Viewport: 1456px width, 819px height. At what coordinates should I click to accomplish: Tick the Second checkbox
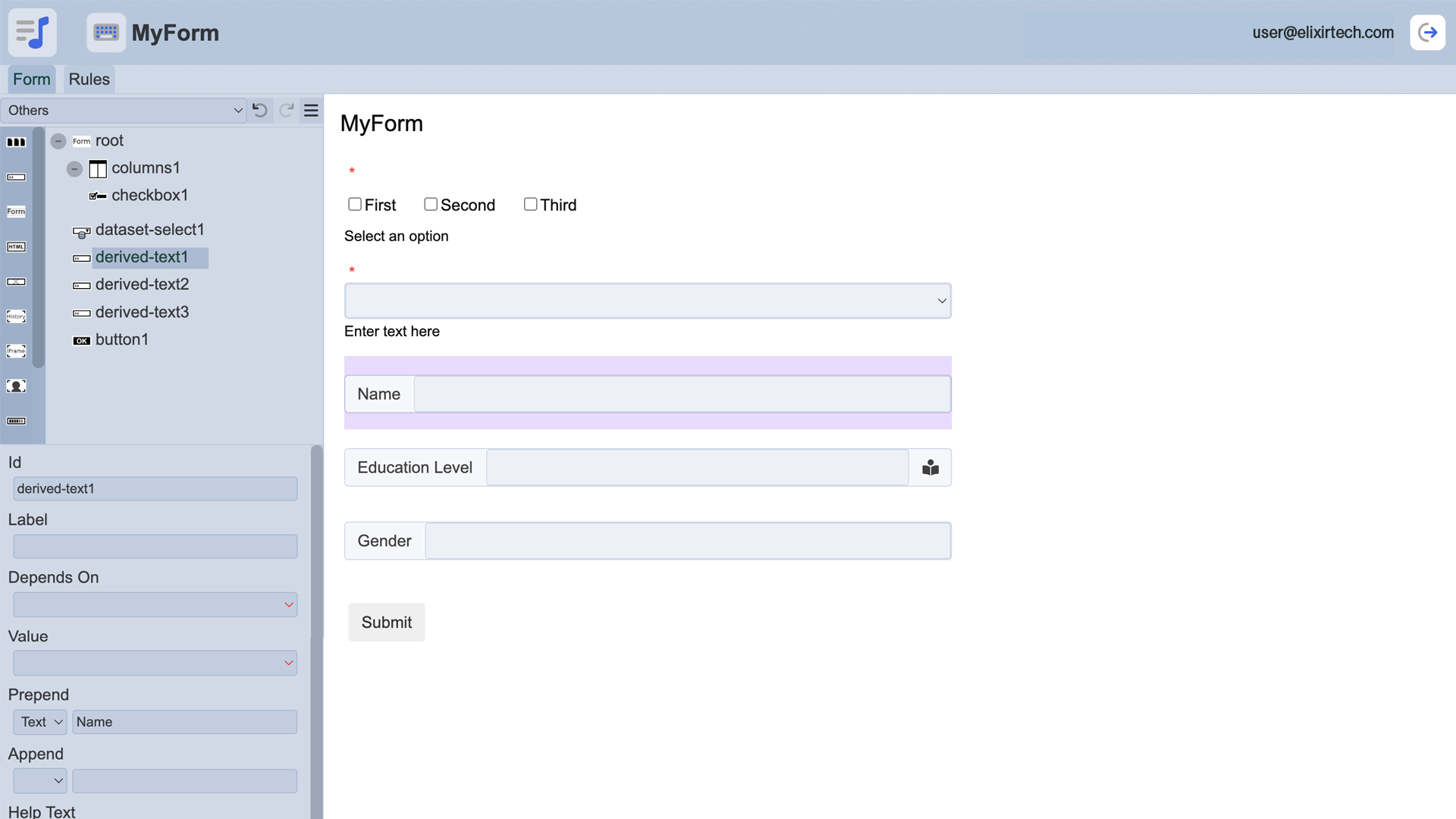point(431,205)
